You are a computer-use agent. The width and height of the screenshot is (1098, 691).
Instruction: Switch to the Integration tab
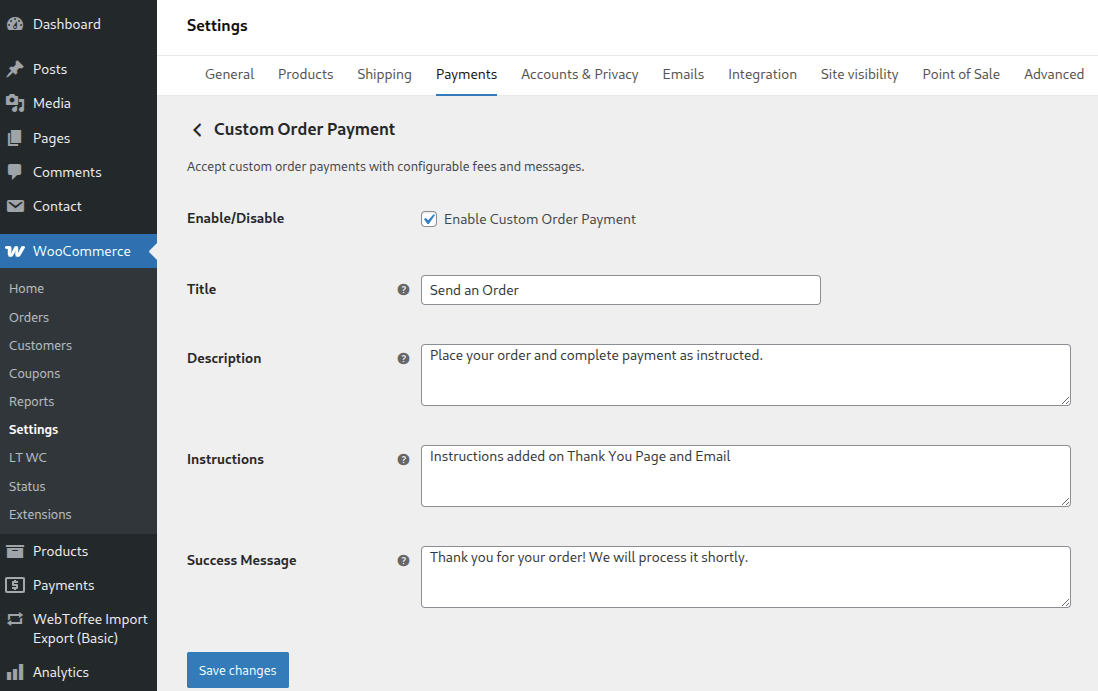click(x=763, y=75)
